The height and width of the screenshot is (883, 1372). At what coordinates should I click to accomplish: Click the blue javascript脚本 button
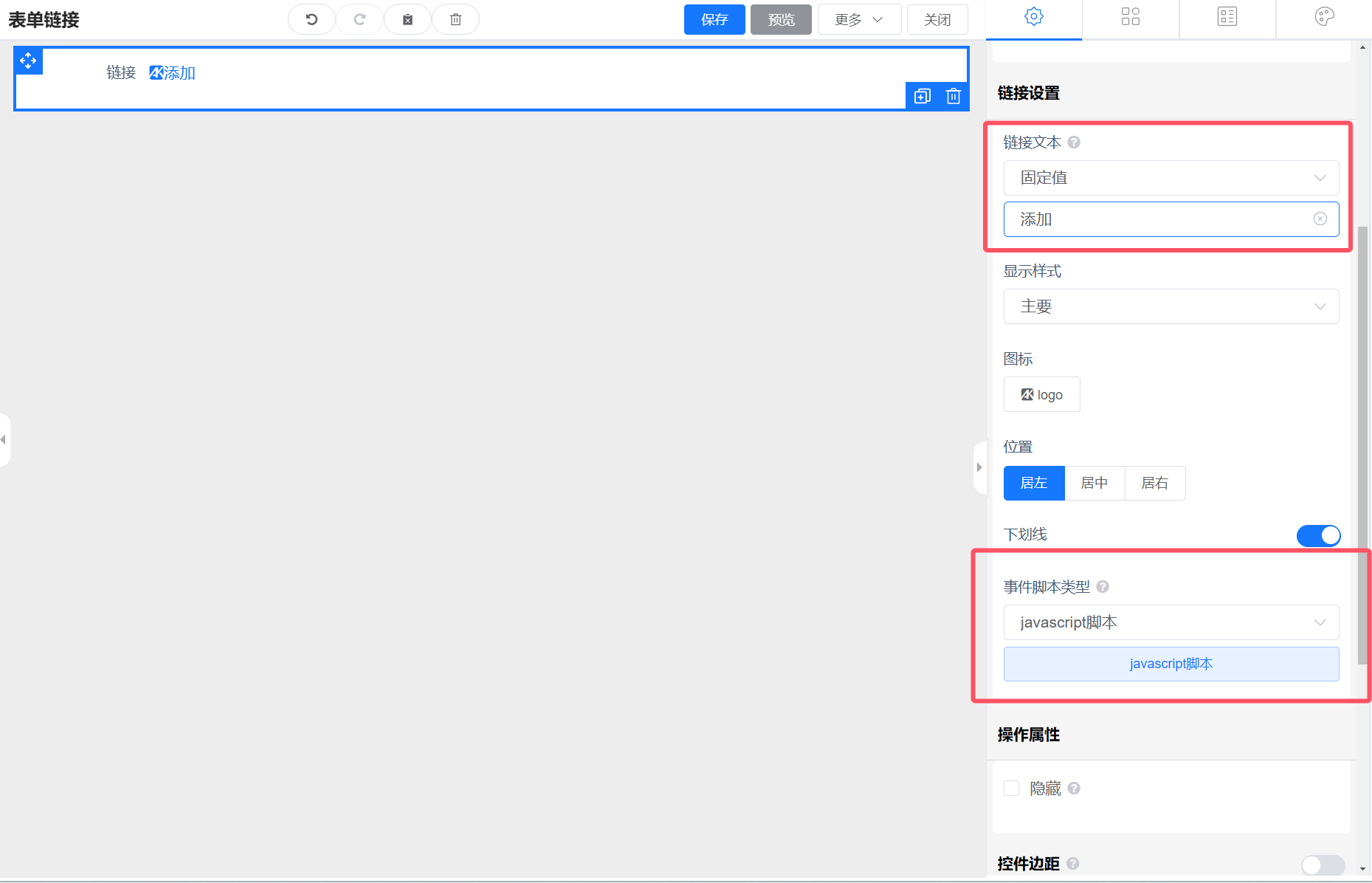[1171, 664]
